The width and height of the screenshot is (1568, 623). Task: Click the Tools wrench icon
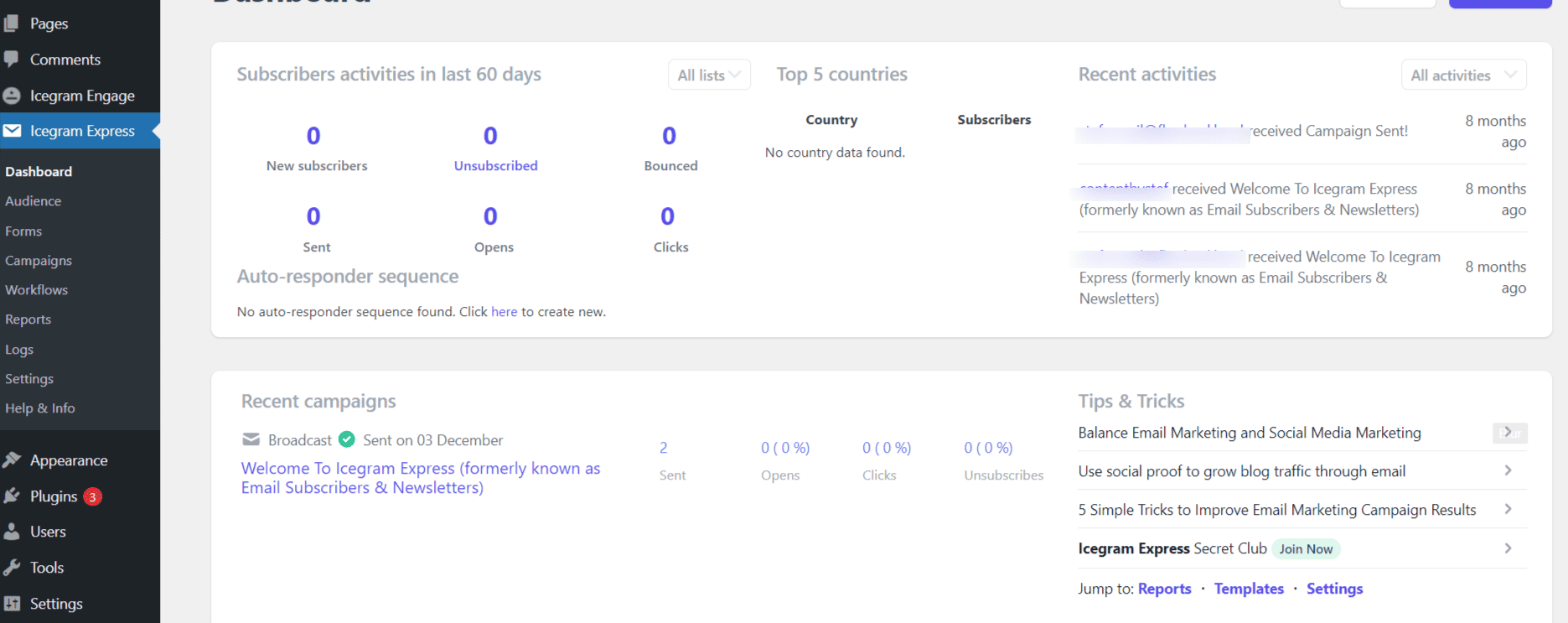(12, 568)
